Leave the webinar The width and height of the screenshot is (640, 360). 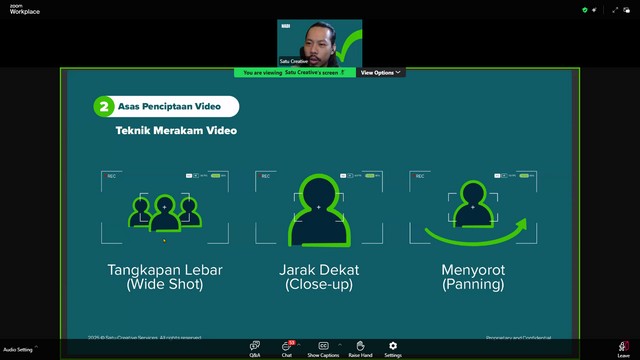623,350
